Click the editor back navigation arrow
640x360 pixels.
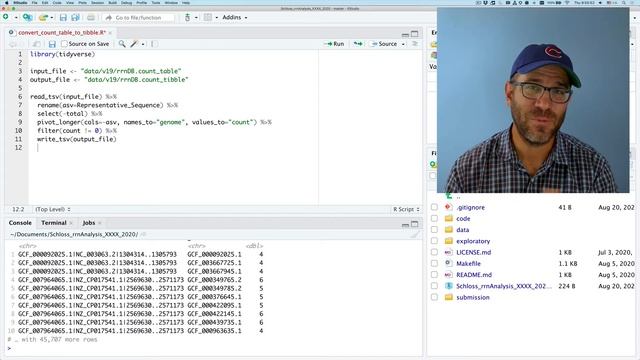pyautogui.click(x=12, y=44)
